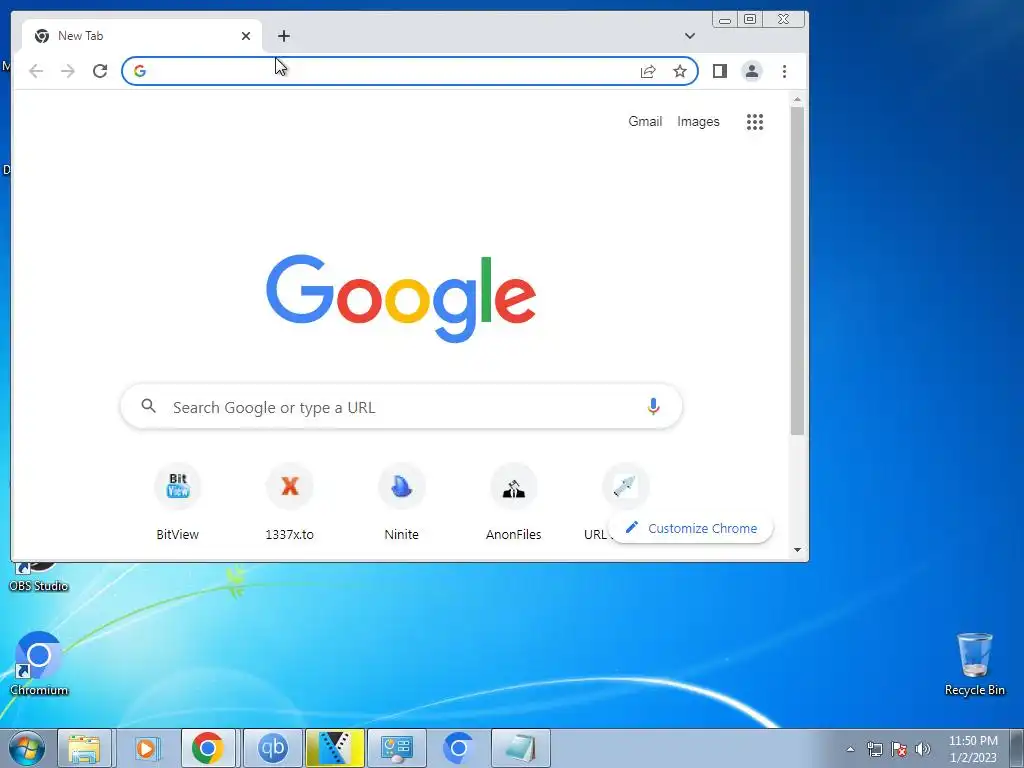Open Chromium from the taskbar
Screen dimensions: 1024x768
[458, 748]
